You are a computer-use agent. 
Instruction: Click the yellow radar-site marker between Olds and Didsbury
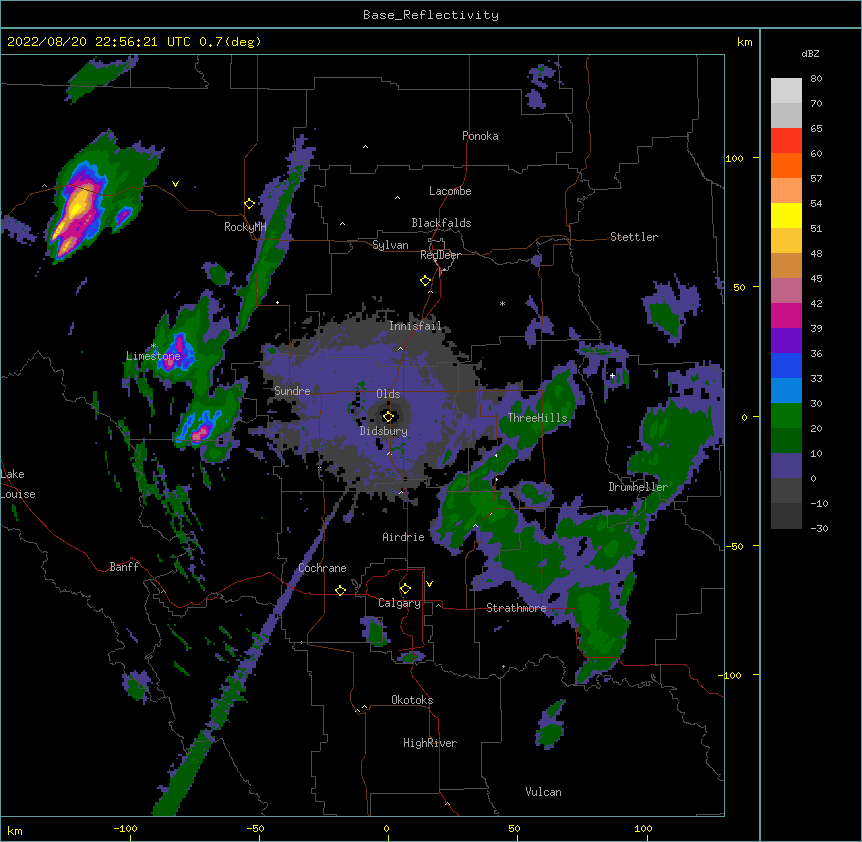click(388, 417)
